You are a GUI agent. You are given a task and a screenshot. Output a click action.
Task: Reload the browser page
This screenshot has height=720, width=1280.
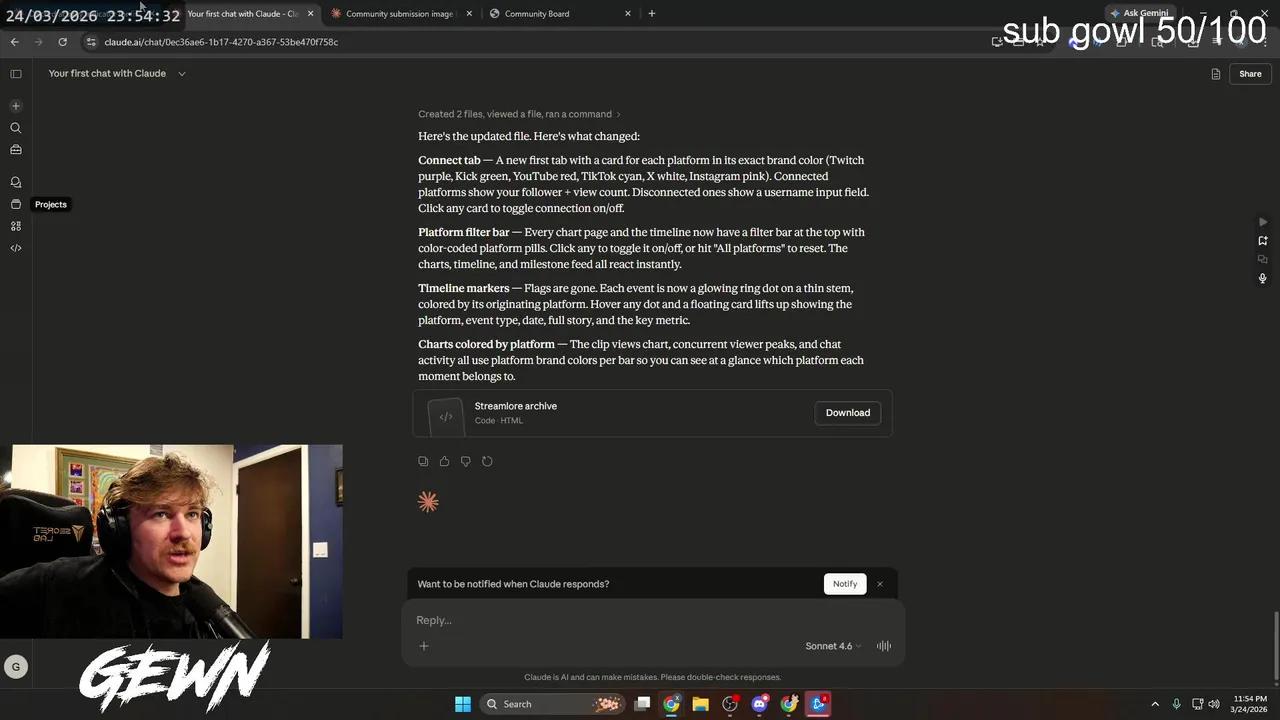pos(62,42)
